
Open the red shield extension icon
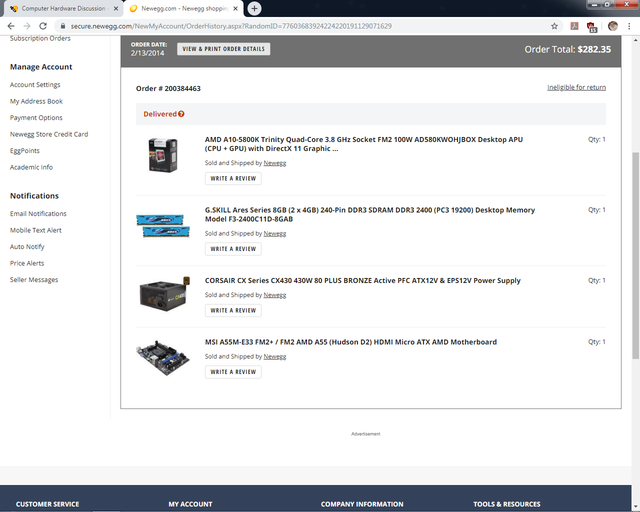tap(591, 27)
